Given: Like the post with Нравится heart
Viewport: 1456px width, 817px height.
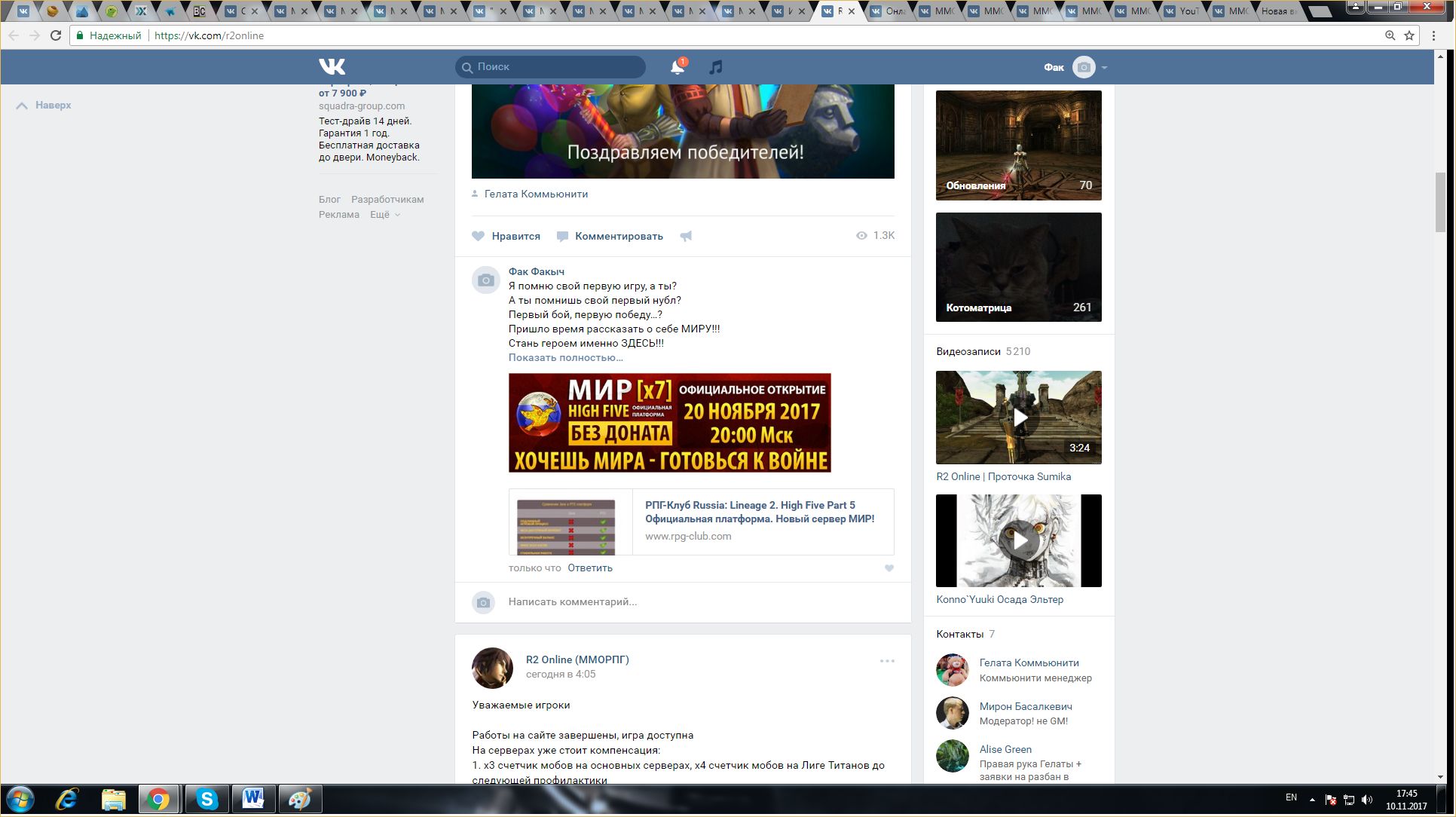Looking at the screenshot, I should tap(506, 236).
